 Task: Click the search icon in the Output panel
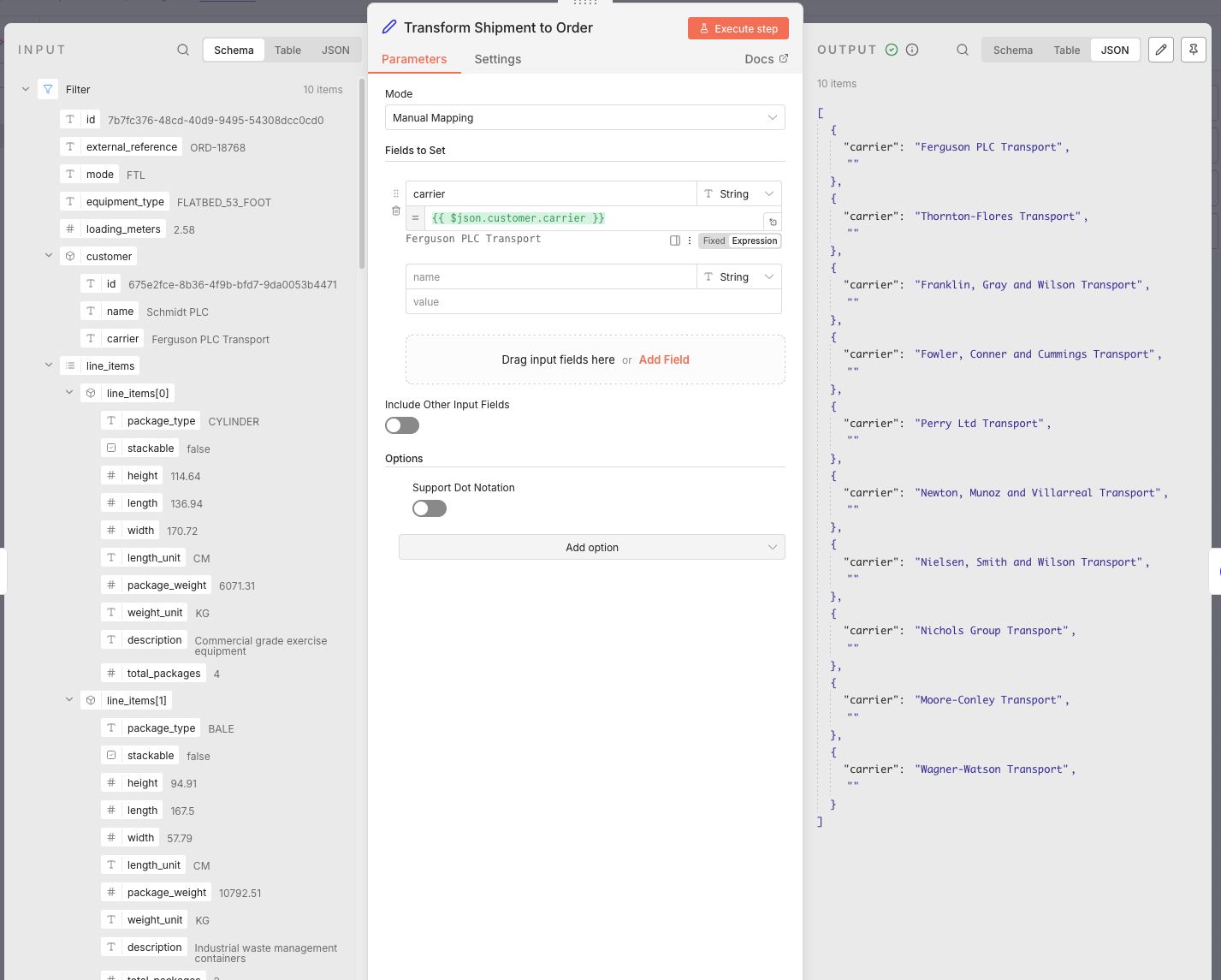tap(963, 50)
